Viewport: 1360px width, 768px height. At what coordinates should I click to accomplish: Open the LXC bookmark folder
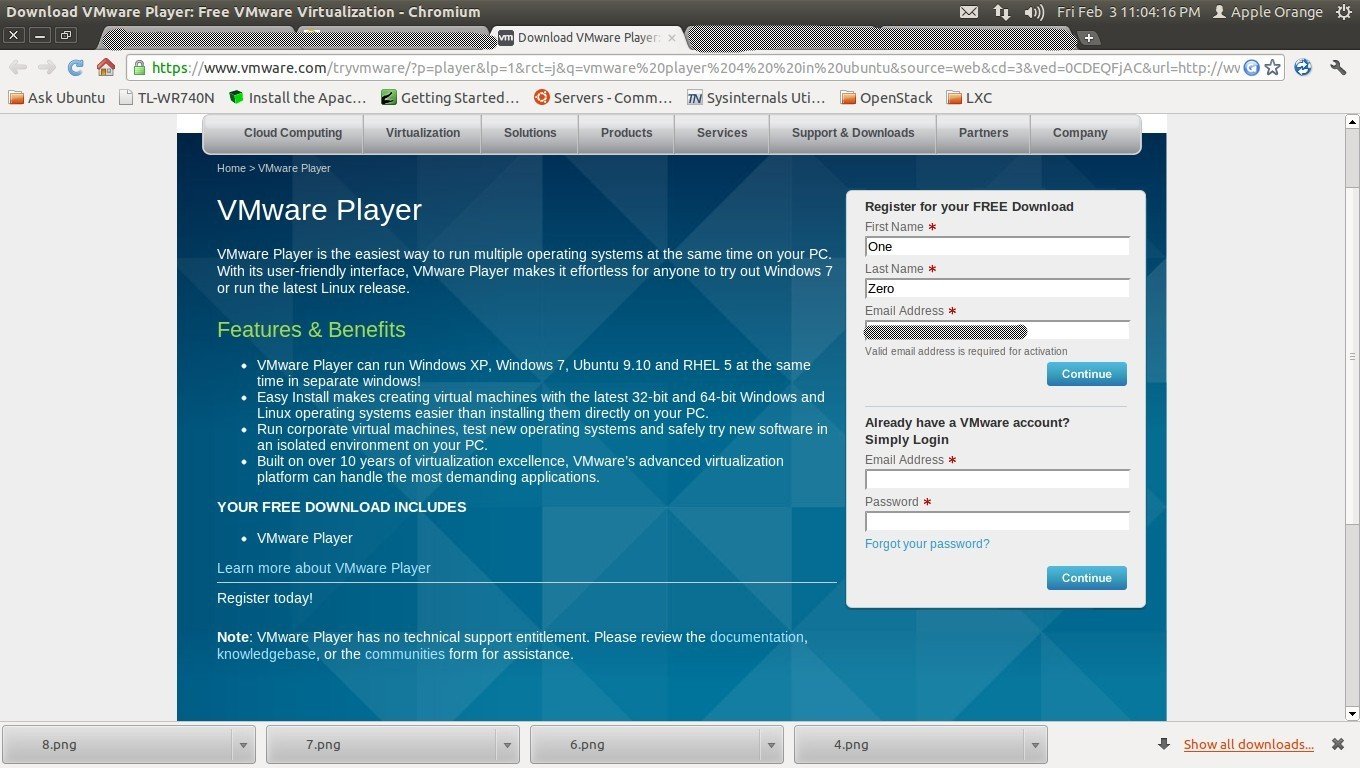(969, 98)
